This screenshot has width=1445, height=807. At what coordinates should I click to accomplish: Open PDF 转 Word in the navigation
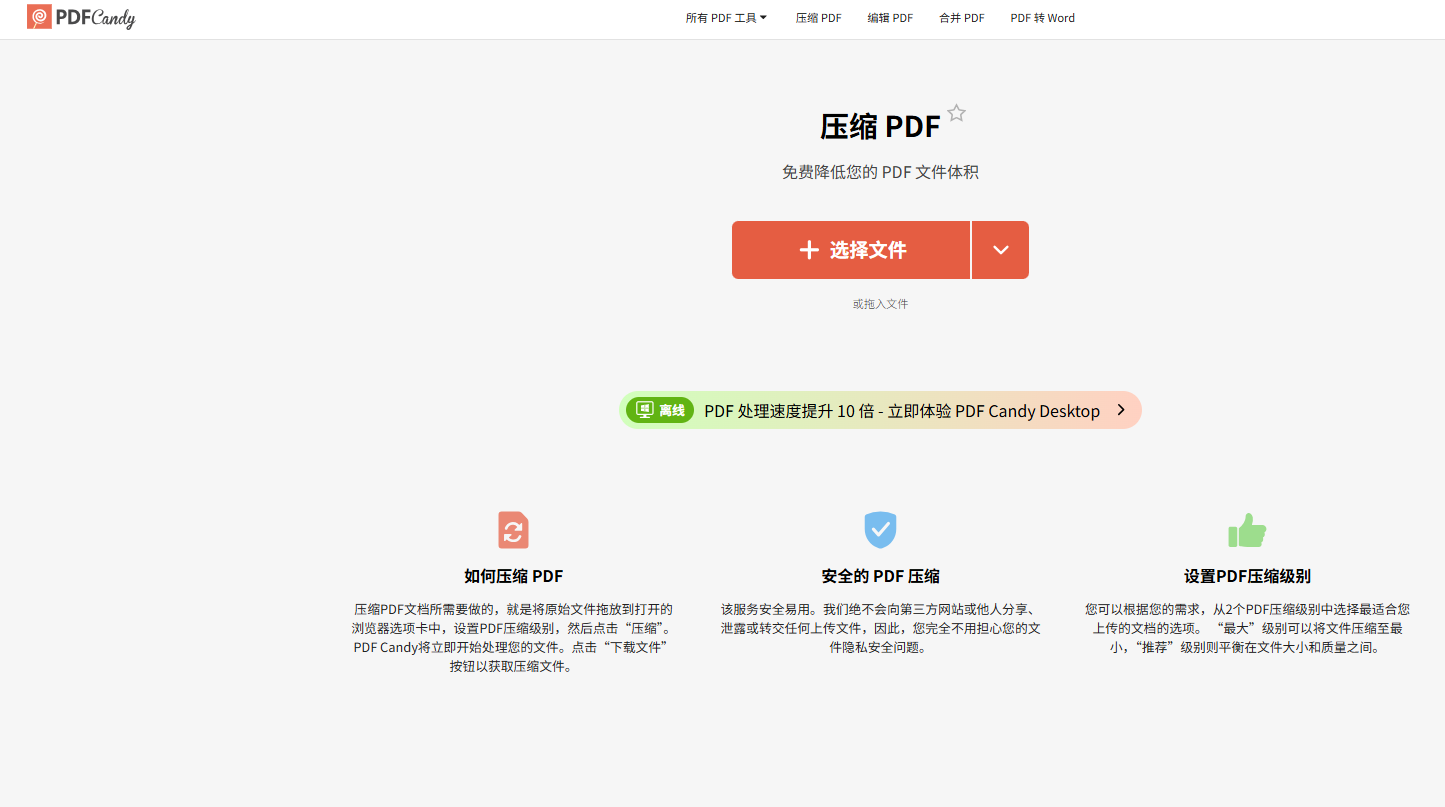[1043, 18]
